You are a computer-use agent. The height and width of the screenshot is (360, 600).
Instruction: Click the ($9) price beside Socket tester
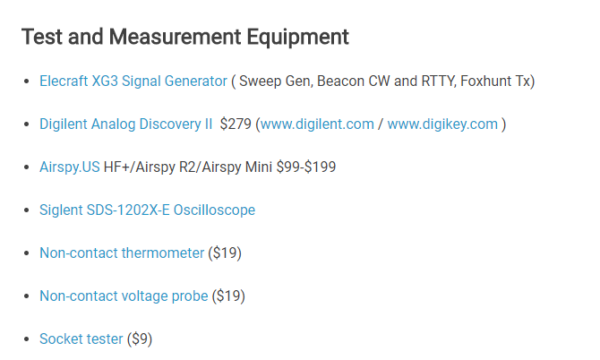pyautogui.click(x=140, y=339)
